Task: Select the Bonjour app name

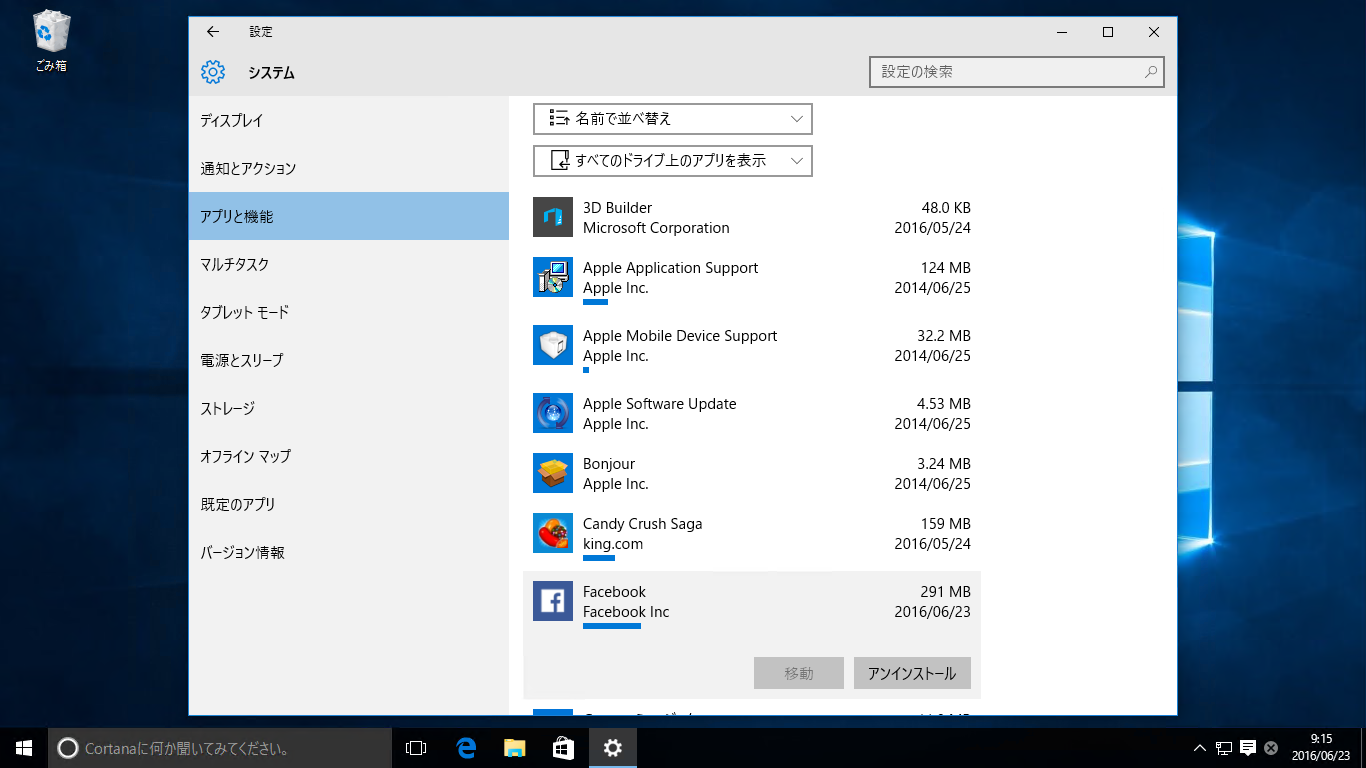Action: point(609,464)
